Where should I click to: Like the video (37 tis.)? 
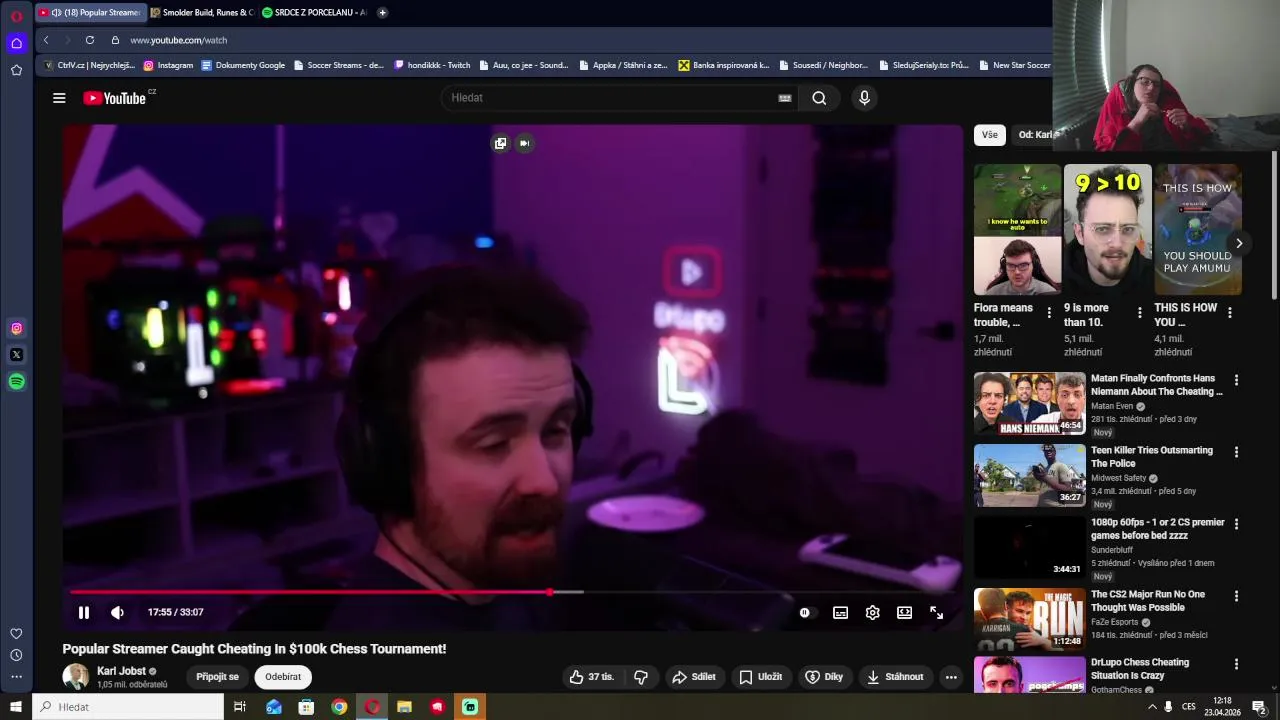(592, 677)
